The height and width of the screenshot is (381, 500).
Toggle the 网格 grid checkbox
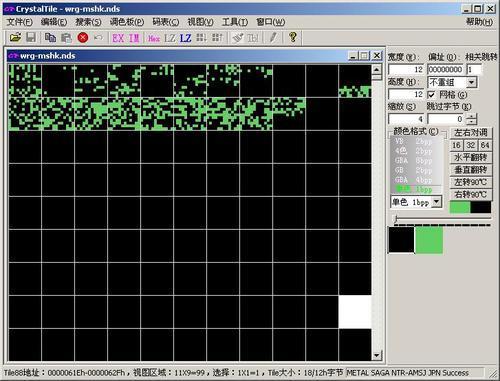pyautogui.click(x=431, y=95)
